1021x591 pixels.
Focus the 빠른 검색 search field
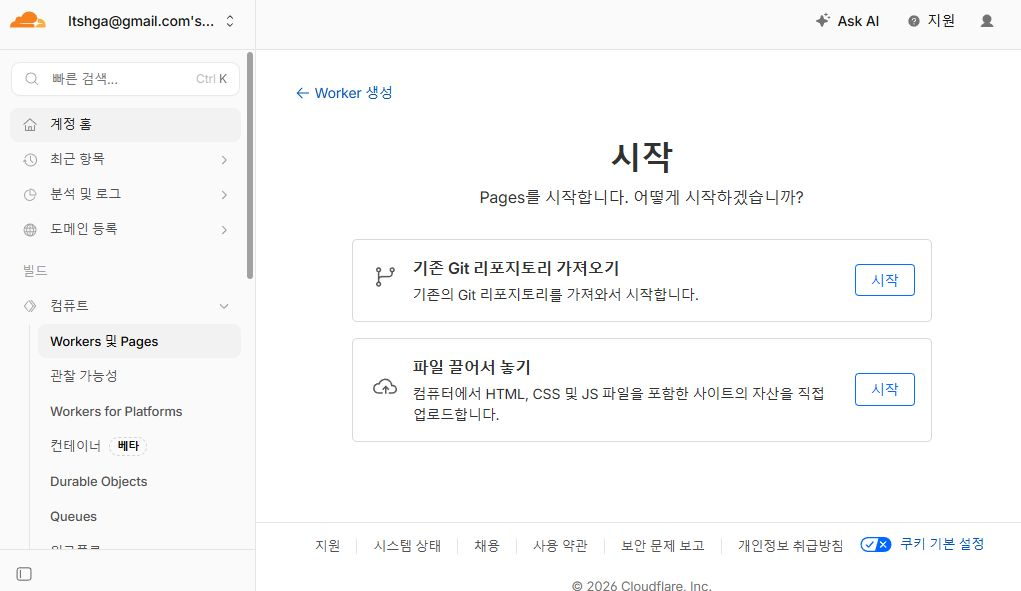(126, 79)
